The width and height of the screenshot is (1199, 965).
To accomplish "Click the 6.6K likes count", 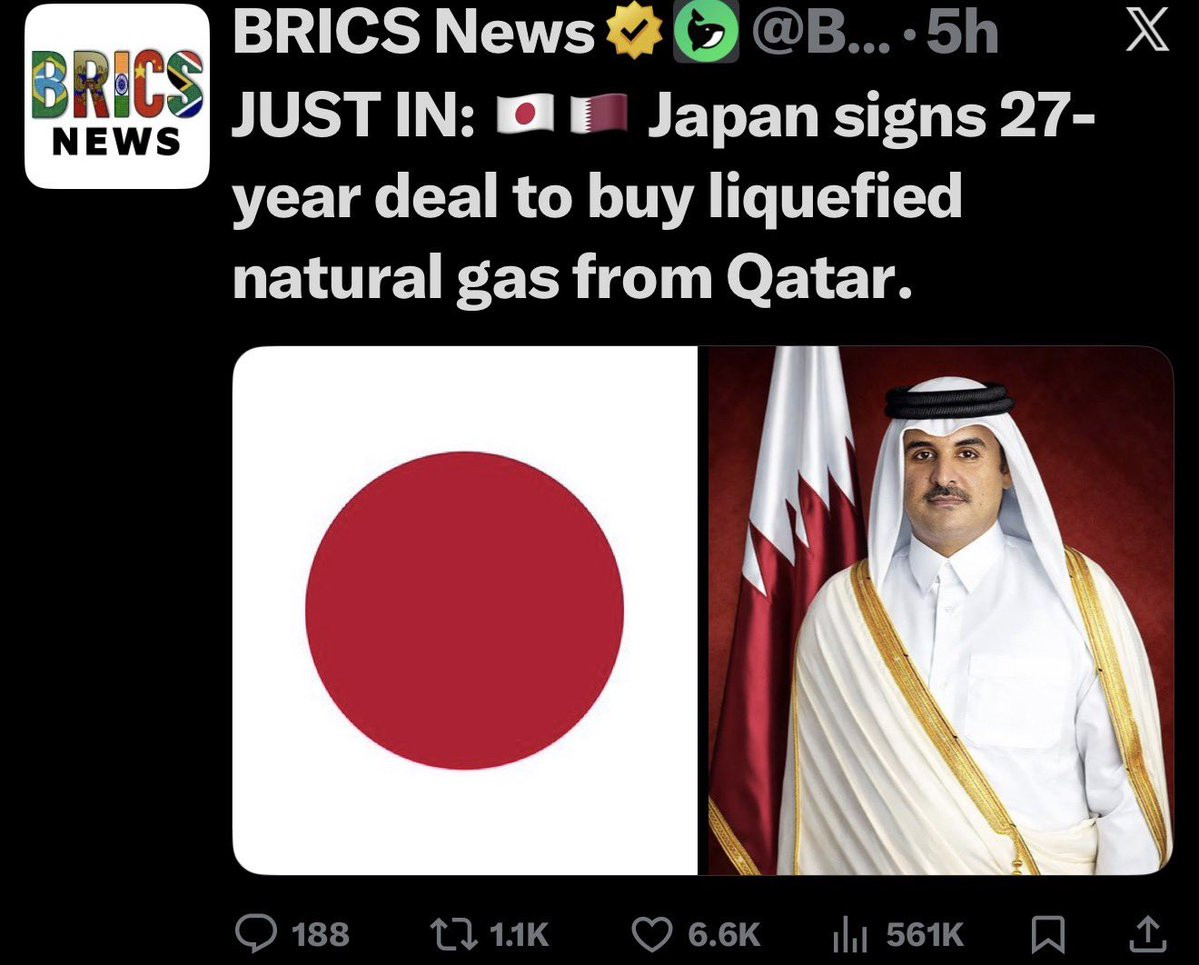I will point(723,934).
